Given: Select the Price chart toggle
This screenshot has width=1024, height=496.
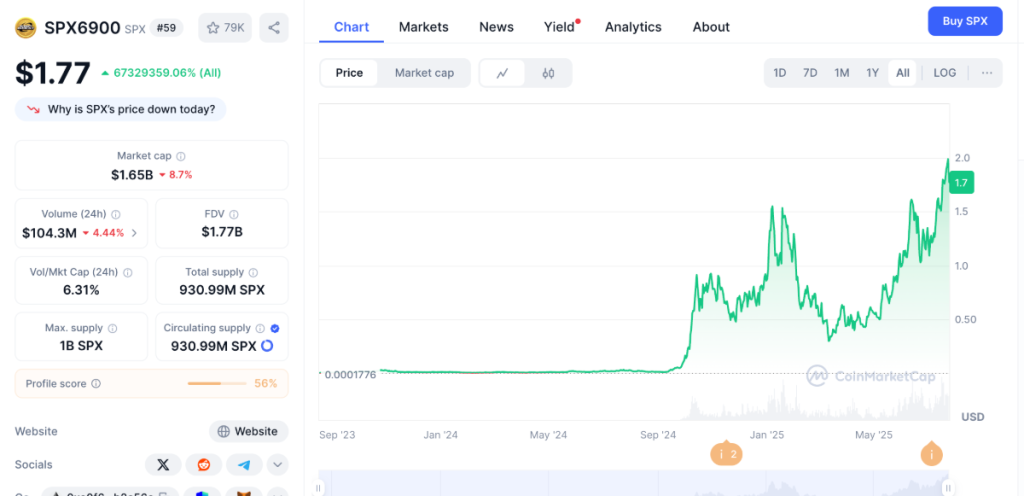Looking at the screenshot, I should pyautogui.click(x=349, y=73).
